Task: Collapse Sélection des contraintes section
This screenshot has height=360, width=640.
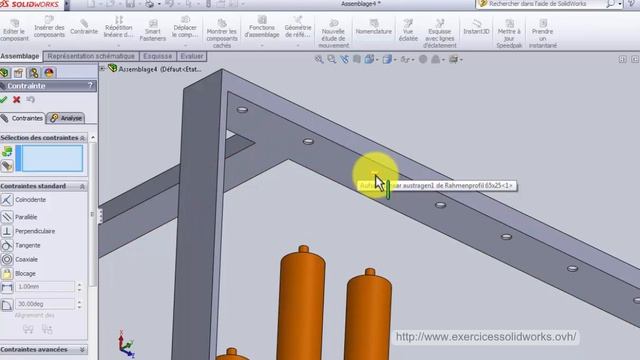Action: [x=82, y=138]
